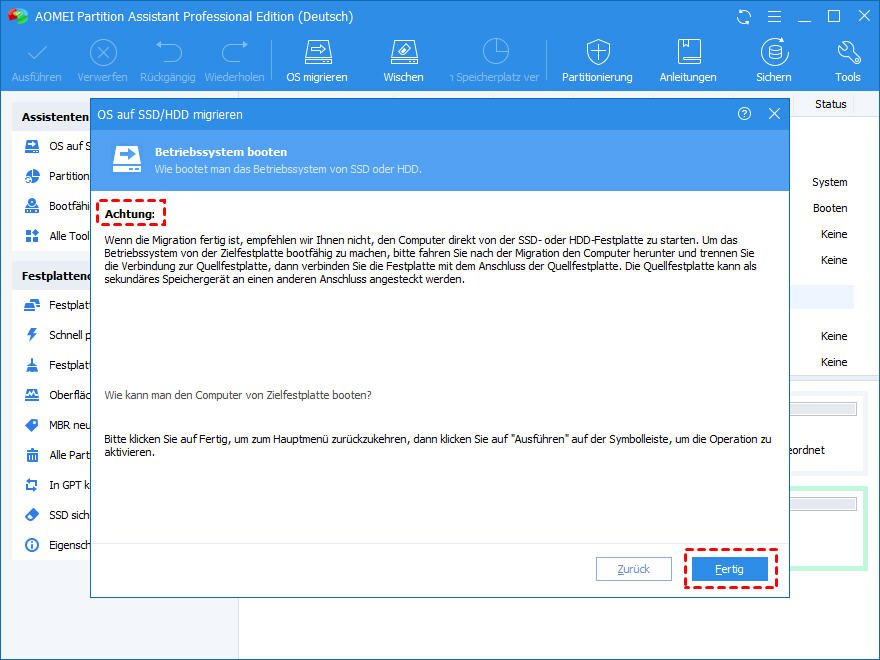
Task: Close the OS auf SSD/HDD migrieren dialog
Action: (x=774, y=114)
